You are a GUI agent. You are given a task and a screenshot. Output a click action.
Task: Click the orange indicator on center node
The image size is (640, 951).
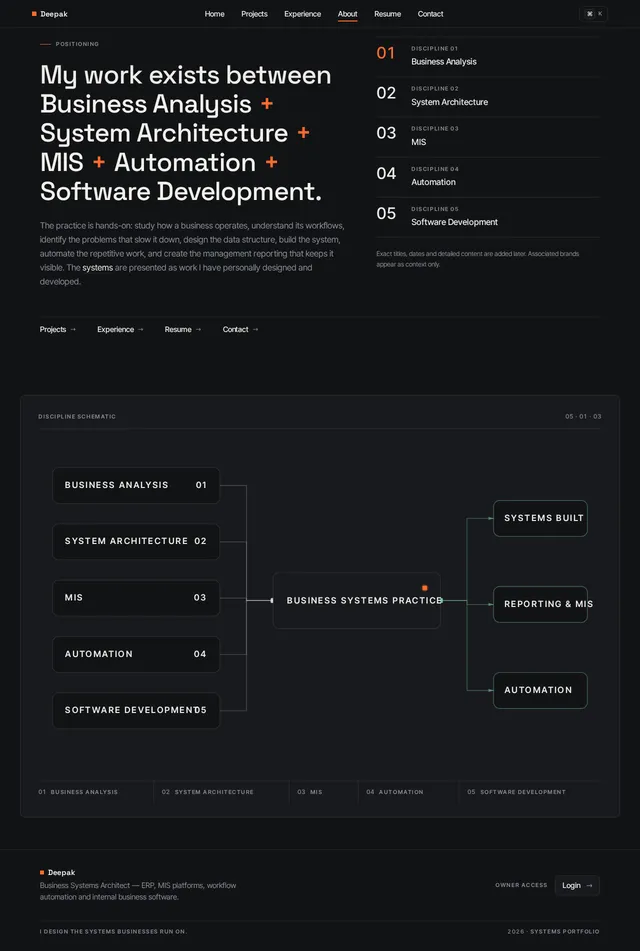pos(425,588)
